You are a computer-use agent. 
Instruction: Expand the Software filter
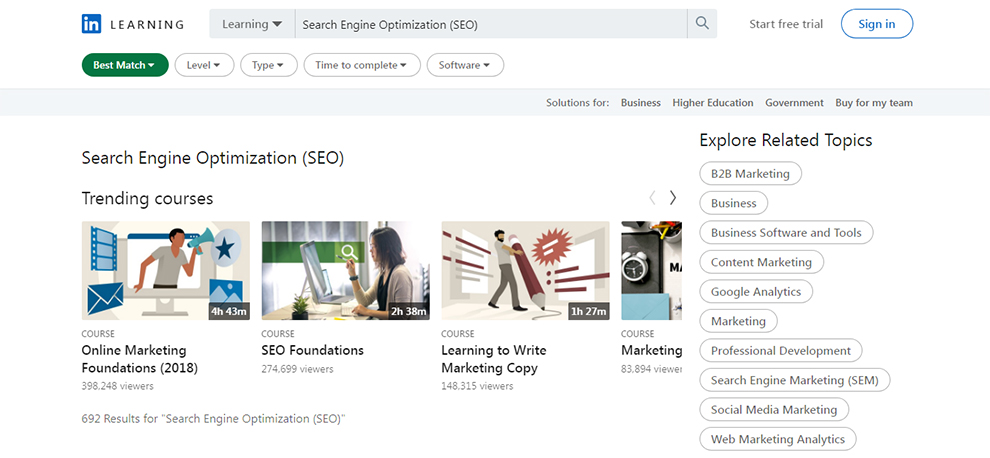click(x=465, y=65)
